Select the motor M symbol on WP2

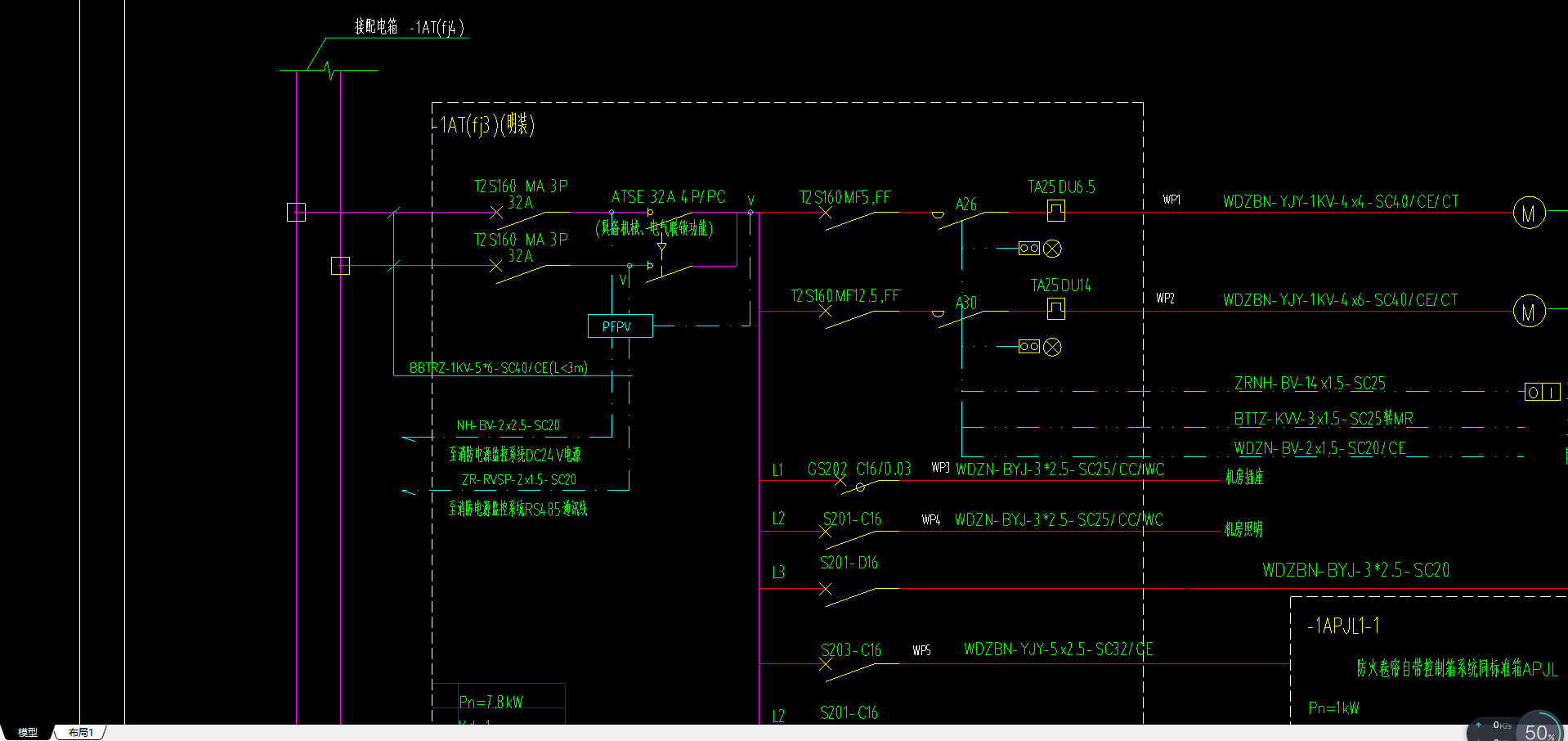[x=1529, y=312]
